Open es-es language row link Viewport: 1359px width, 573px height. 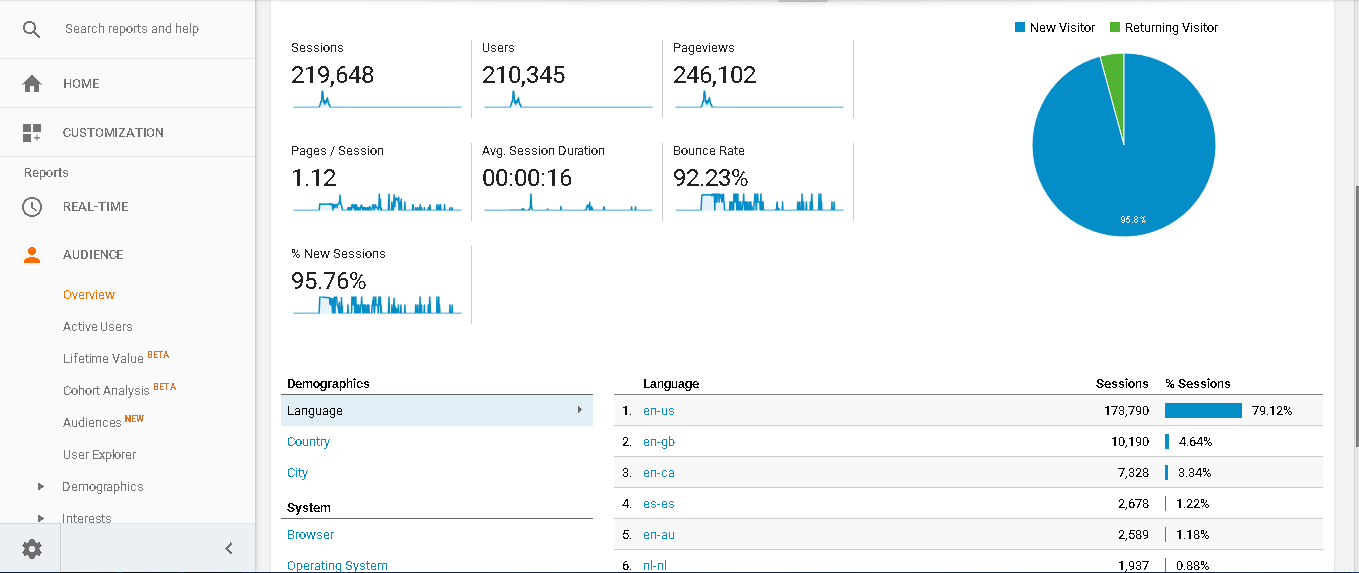(x=659, y=504)
